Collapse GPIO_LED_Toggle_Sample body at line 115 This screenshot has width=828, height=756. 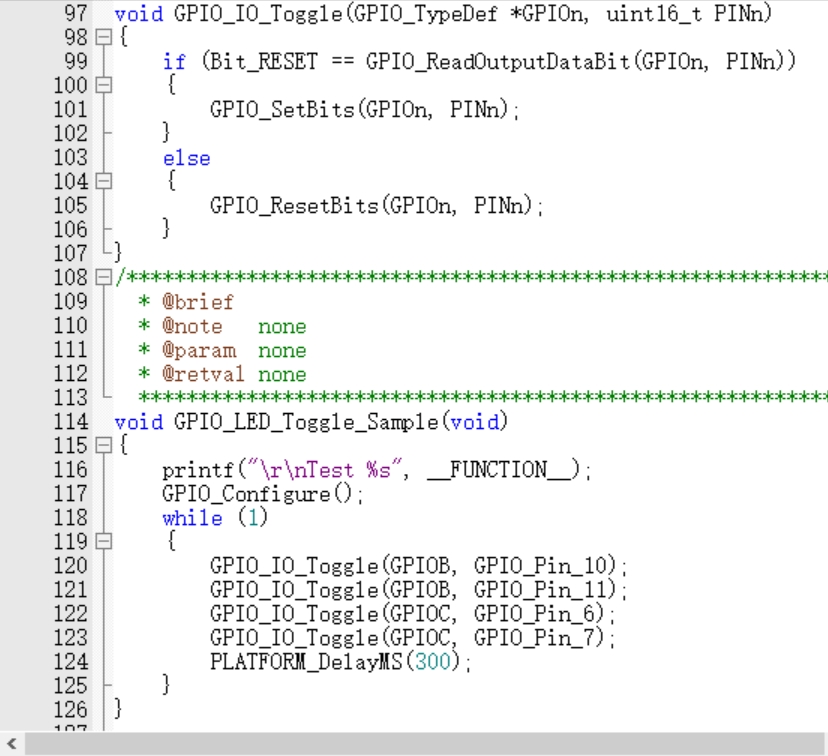point(102,446)
